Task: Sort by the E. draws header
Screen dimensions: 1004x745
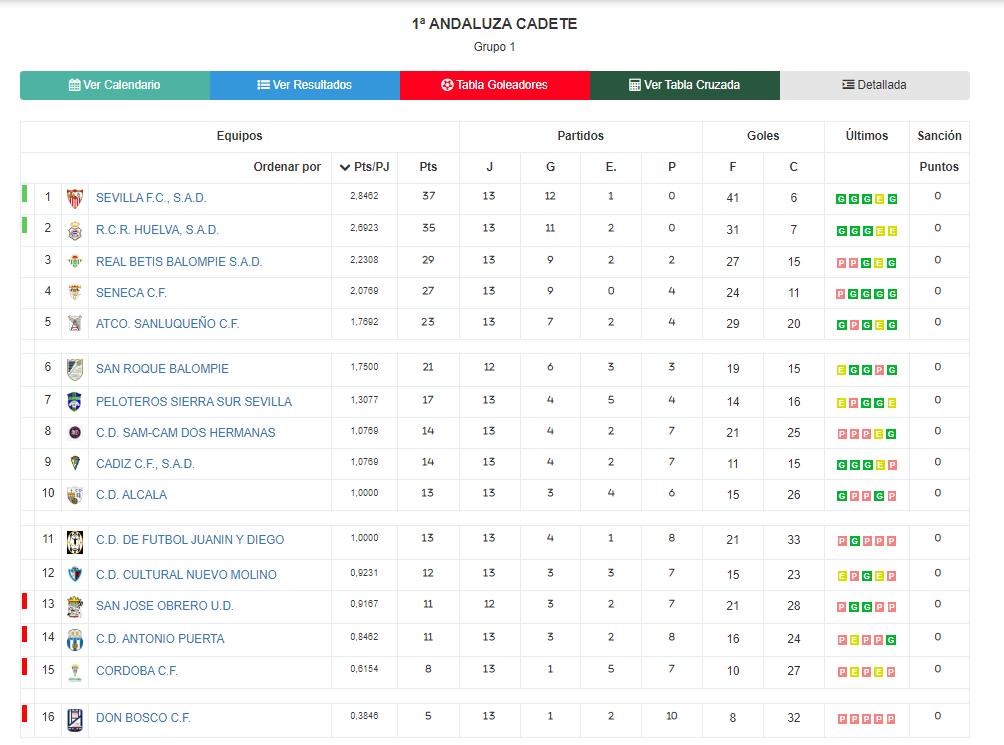Action: coord(611,167)
